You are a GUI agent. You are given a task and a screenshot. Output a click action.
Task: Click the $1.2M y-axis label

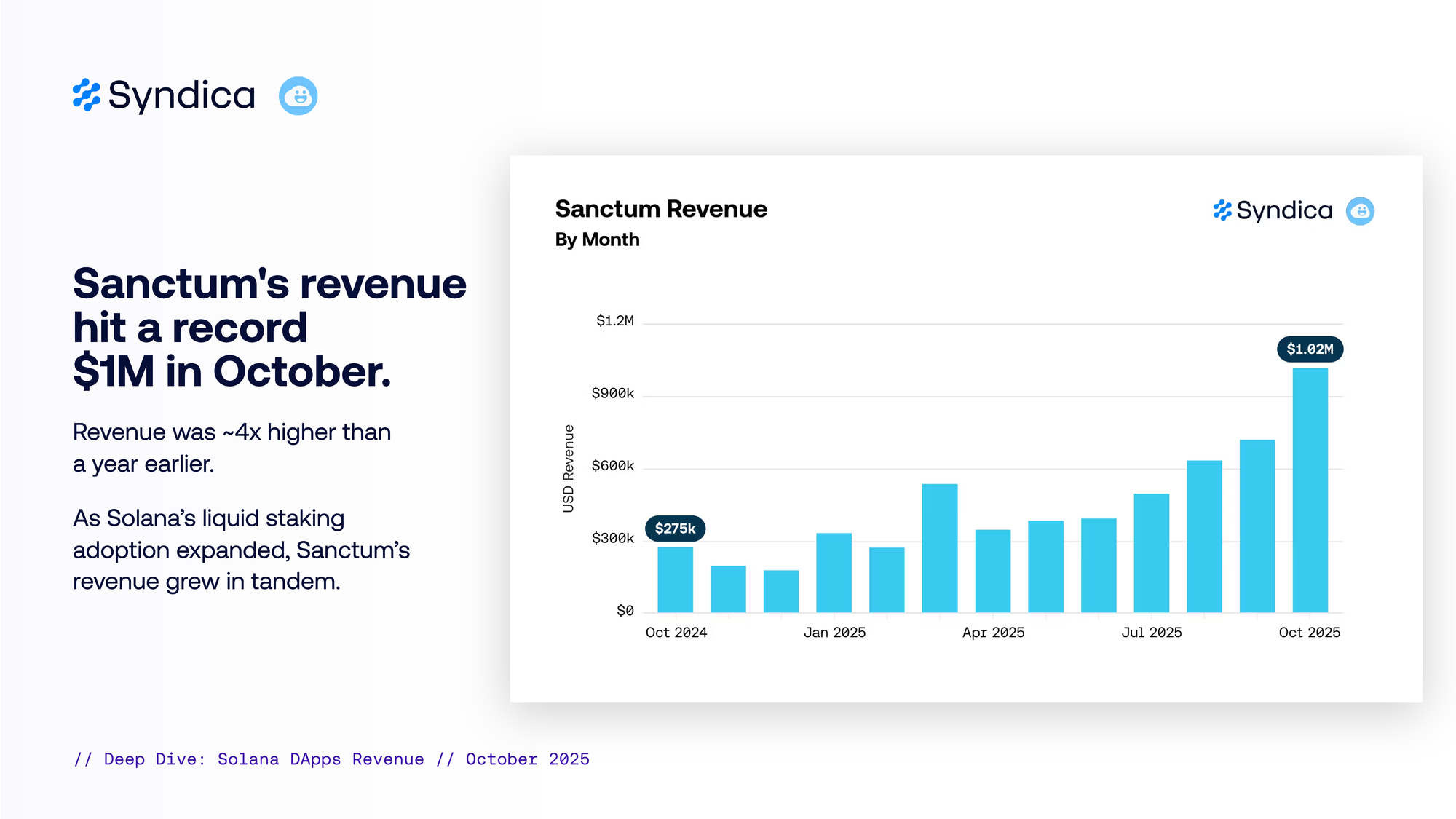(x=614, y=321)
